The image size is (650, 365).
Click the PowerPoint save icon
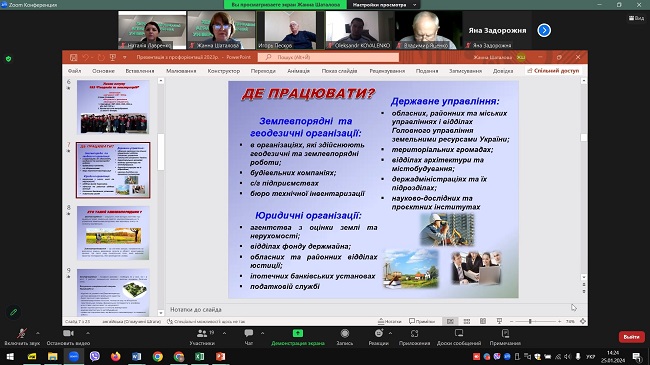(73, 57)
